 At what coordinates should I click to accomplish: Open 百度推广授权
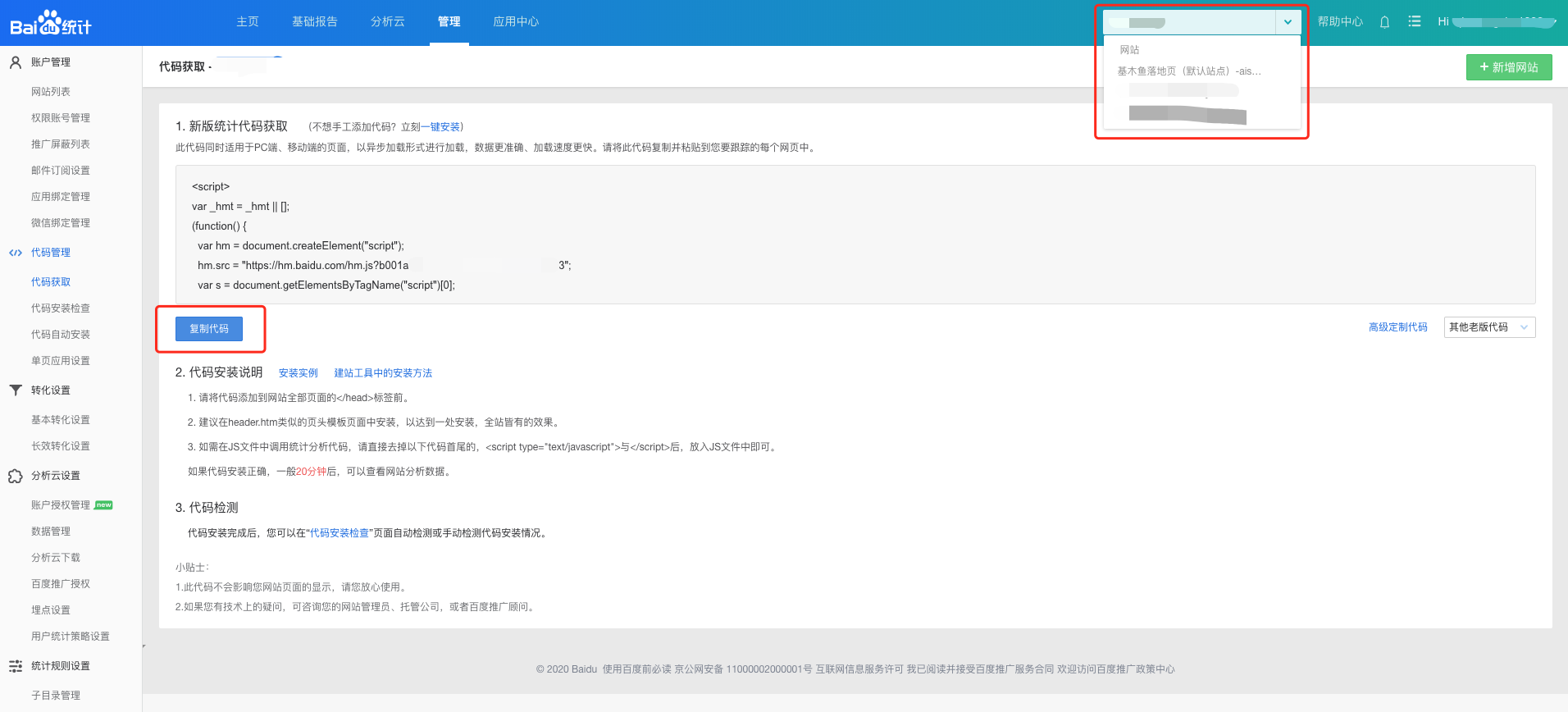[61, 584]
